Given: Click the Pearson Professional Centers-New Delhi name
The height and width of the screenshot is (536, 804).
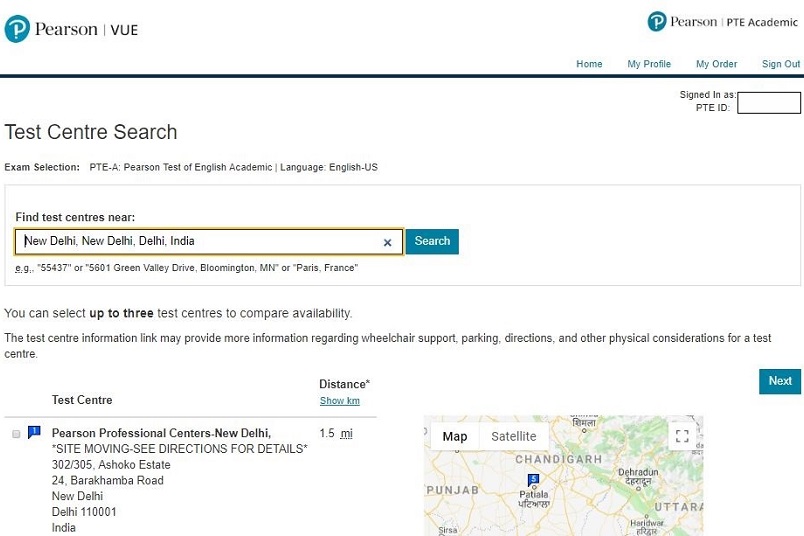Looking at the screenshot, I should (161, 433).
